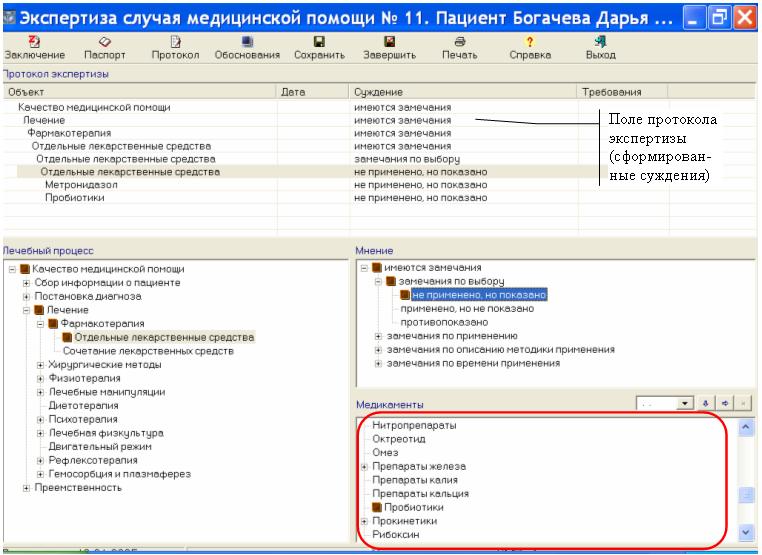Open the combo box in Медикаменты header
Image resolution: width=762 pixels, height=555 pixels.
pyautogui.click(x=684, y=403)
